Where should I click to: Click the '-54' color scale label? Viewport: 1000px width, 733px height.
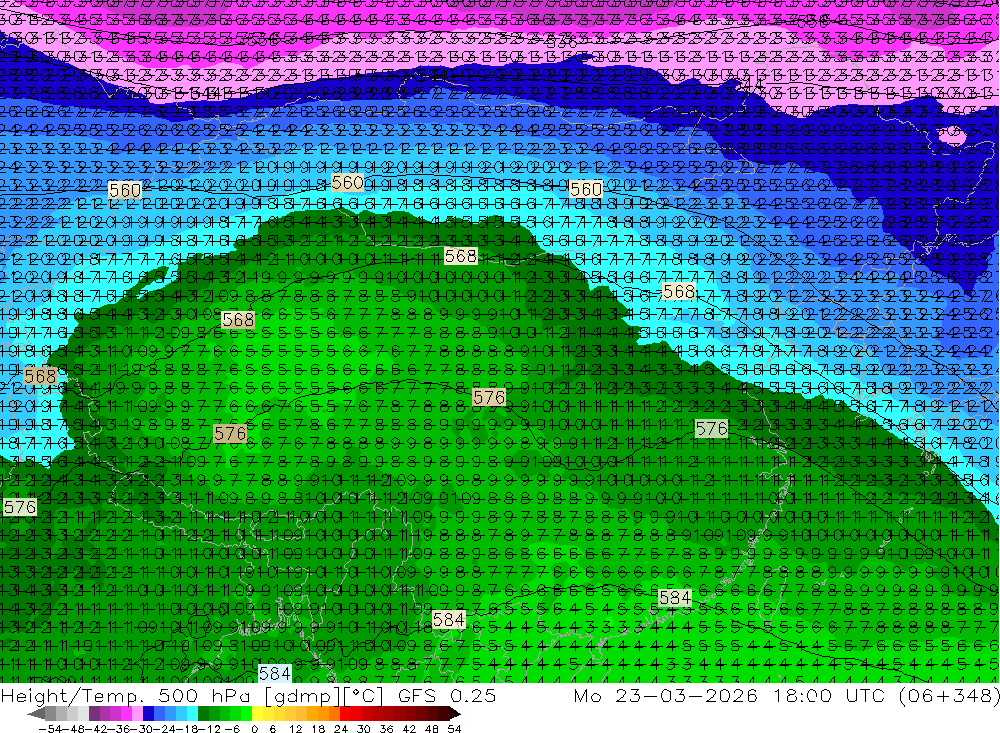click(x=50, y=729)
